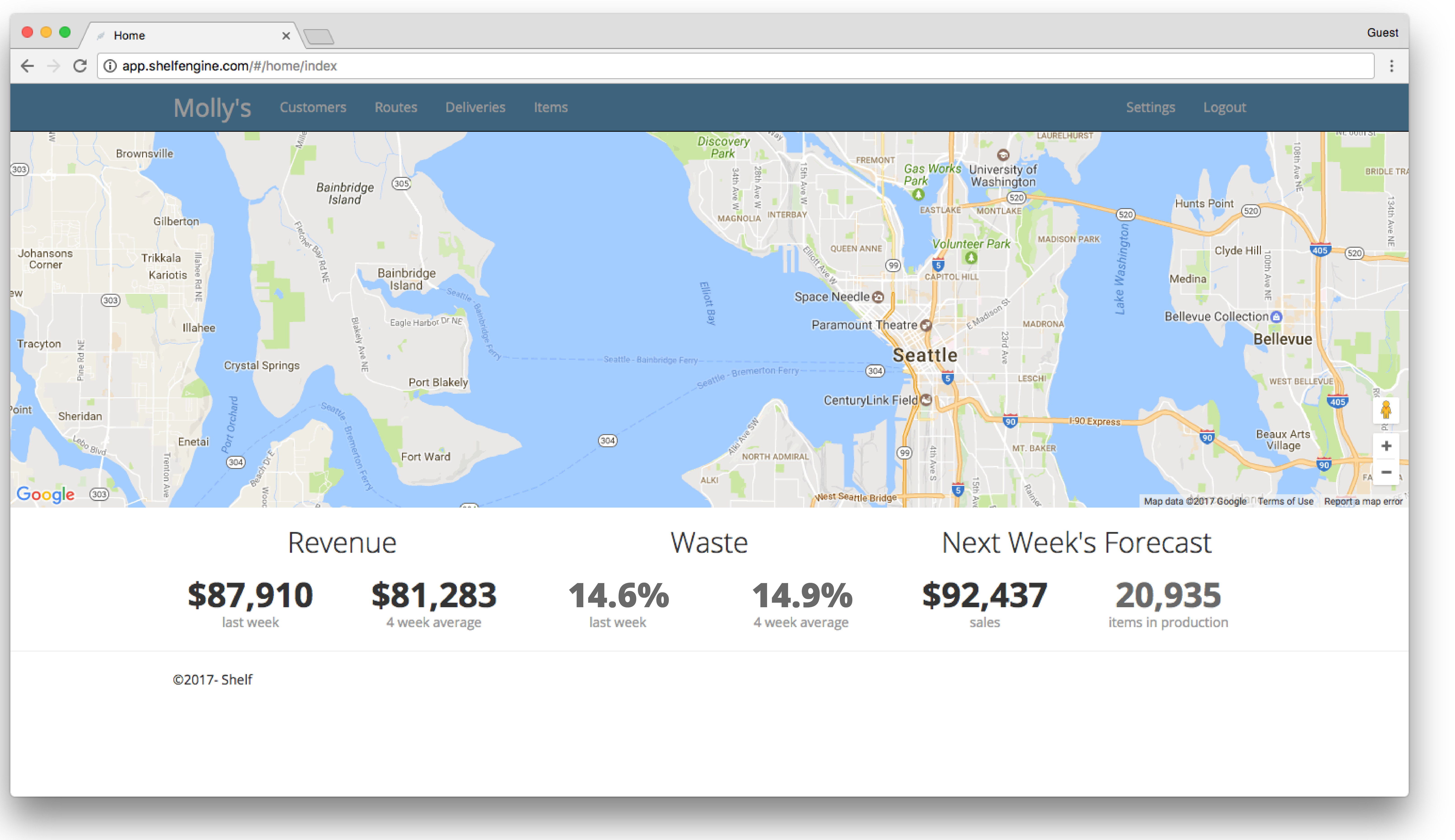Click the site info icon in address bar
The width and height of the screenshot is (1455, 840).
pos(110,66)
